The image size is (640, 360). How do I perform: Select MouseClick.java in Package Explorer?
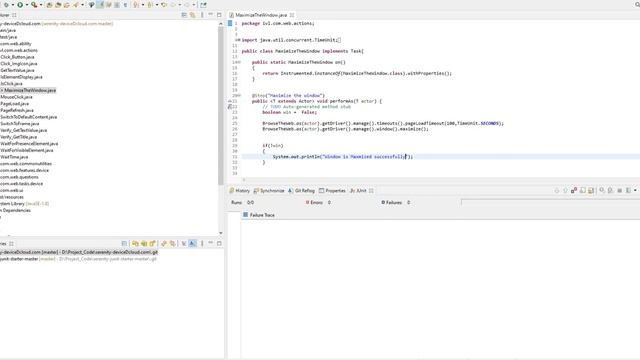pos(16,97)
